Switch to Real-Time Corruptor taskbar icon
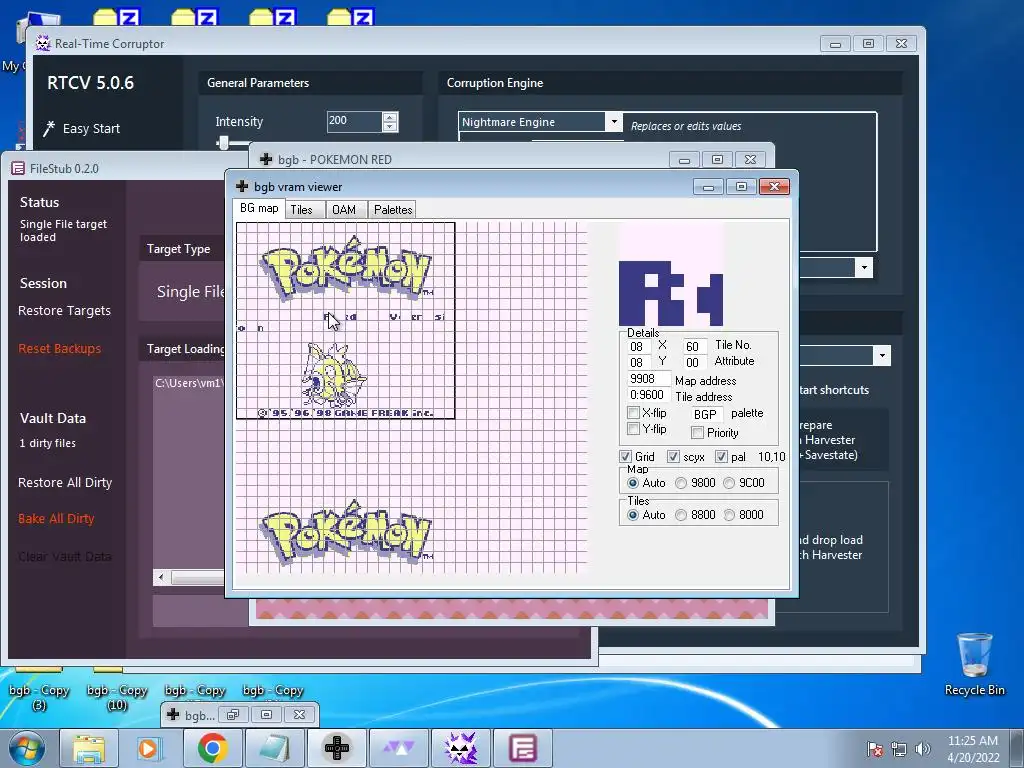 pos(460,748)
